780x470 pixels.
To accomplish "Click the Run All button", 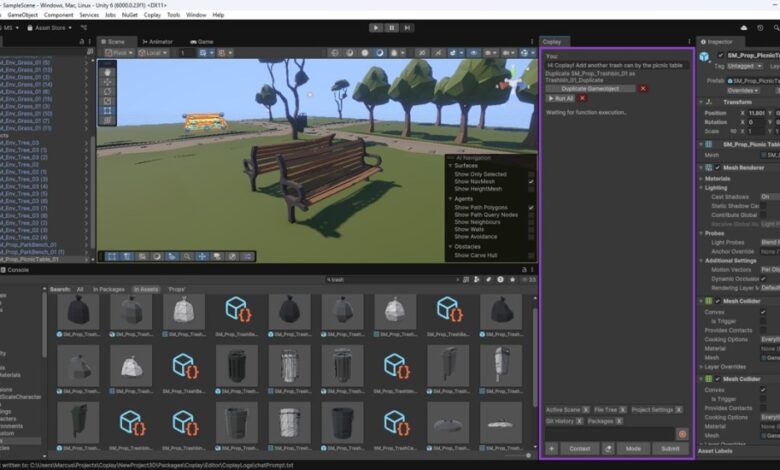I will pyautogui.click(x=560, y=99).
